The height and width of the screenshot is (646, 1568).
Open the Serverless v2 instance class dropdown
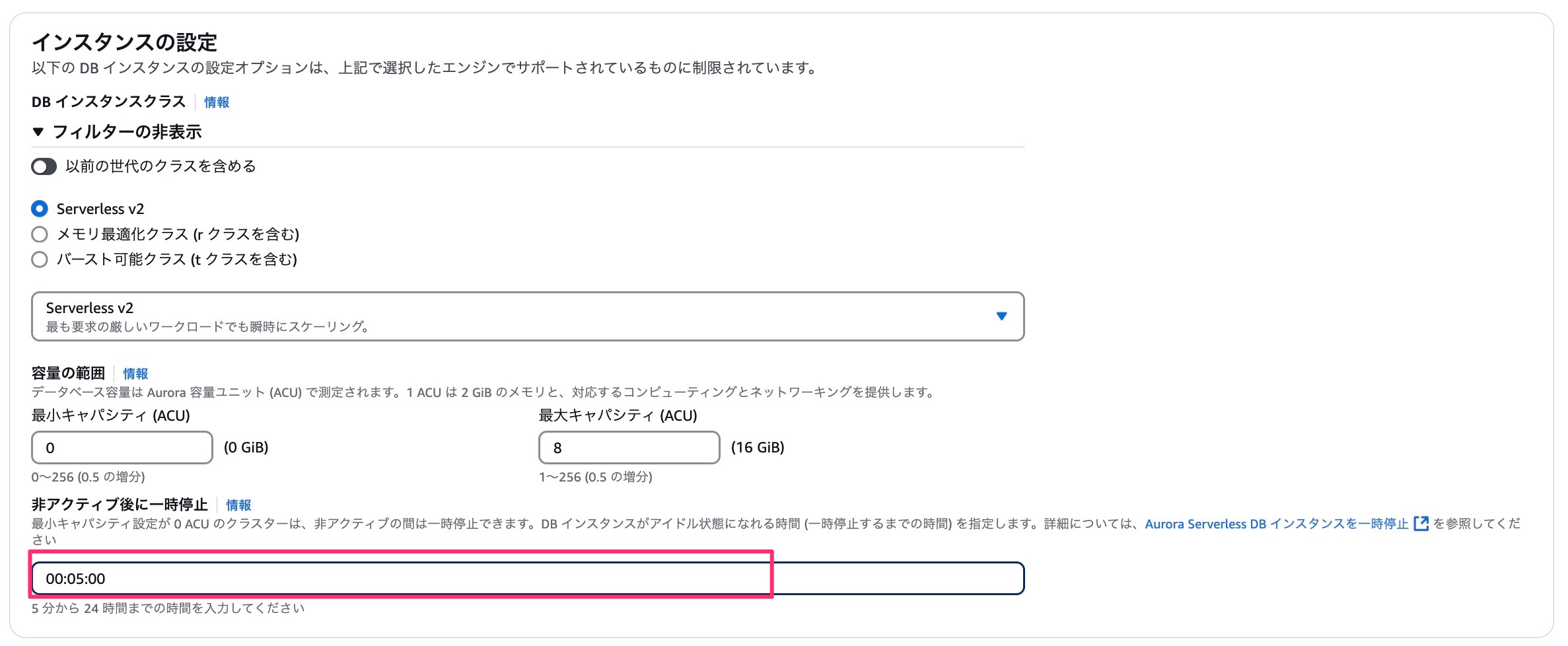(528, 316)
